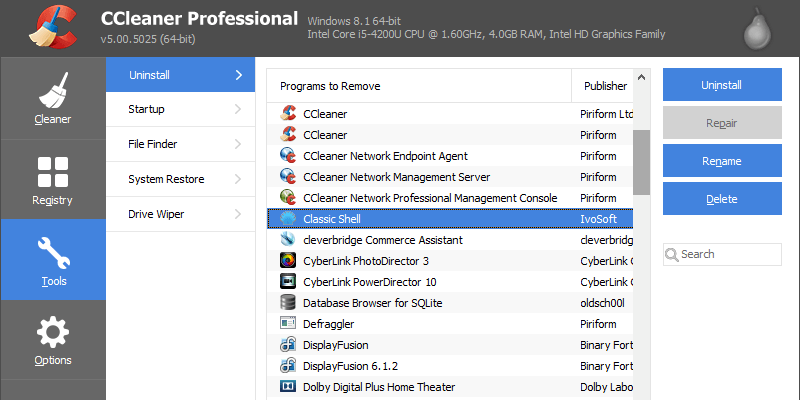Screen dimensions: 800x400
Task: Click the Dolby Digital Plus icon
Action: [x=288, y=387]
